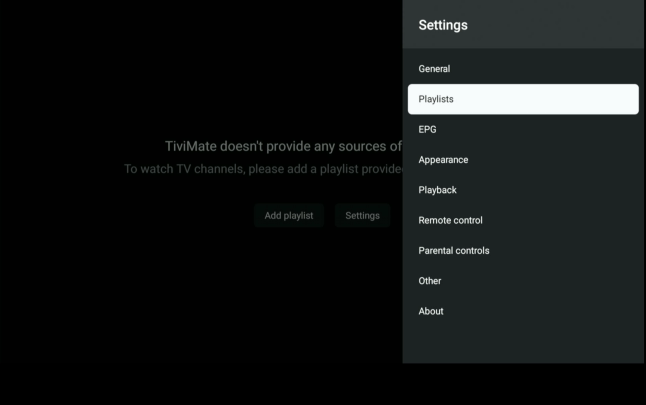Open the About section
Screen dimensions: 646x405
[431, 311]
